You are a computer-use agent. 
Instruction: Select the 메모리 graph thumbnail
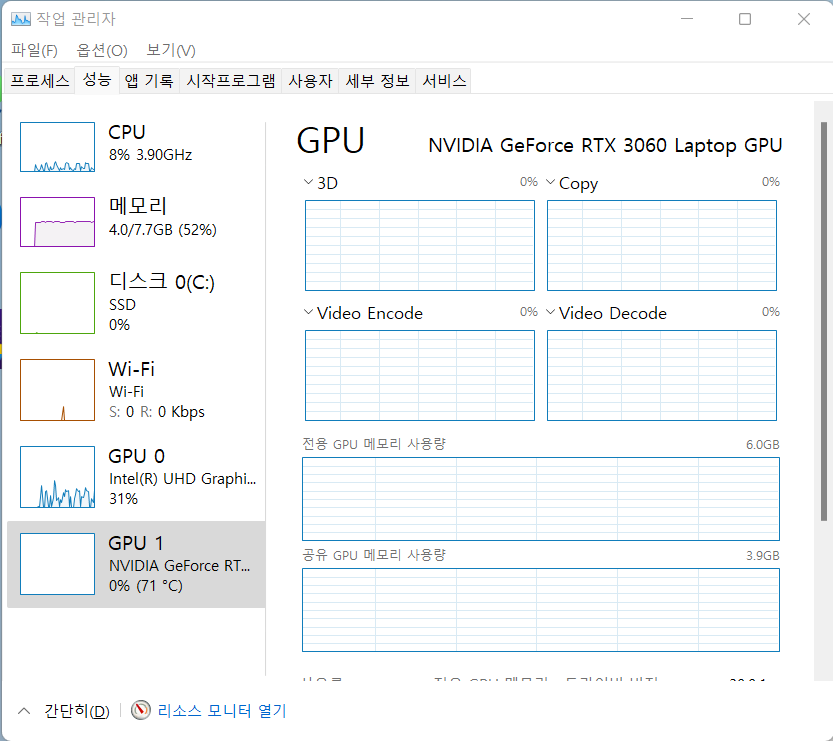(57, 221)
